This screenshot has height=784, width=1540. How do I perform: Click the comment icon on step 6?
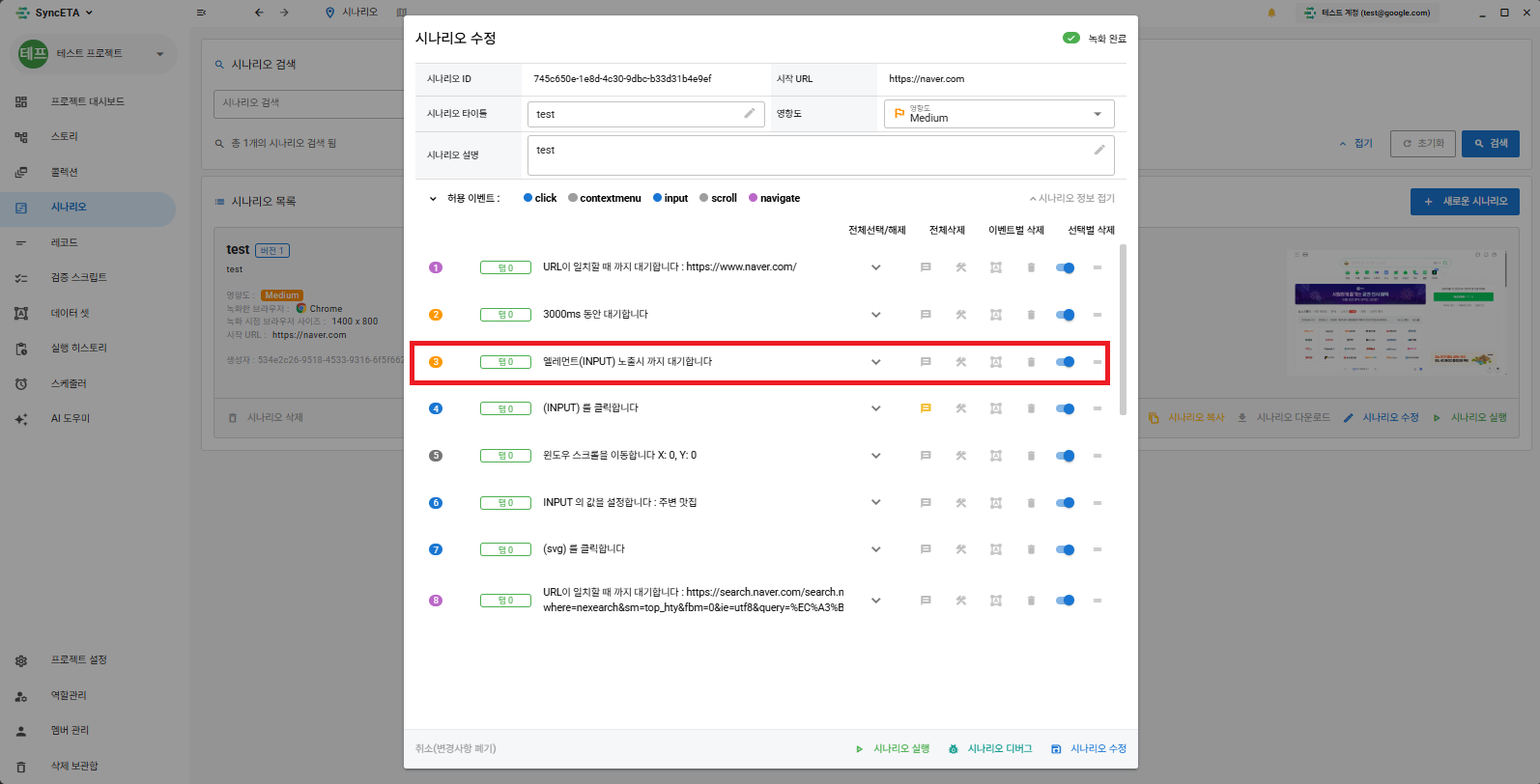pyautogui.click(x=926, y=503)
